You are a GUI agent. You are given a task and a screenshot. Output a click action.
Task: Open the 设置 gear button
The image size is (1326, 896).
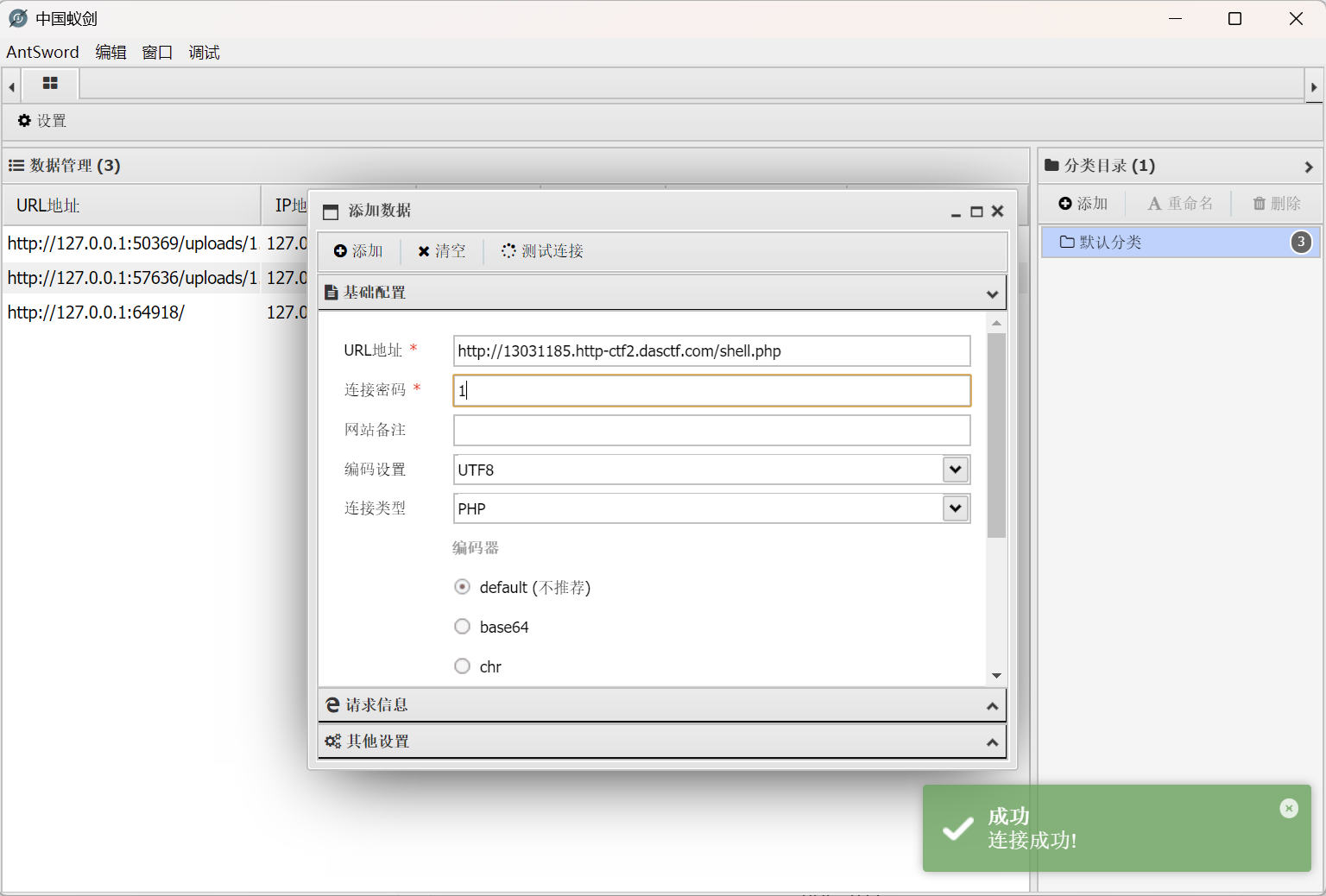tap(42, 121)
